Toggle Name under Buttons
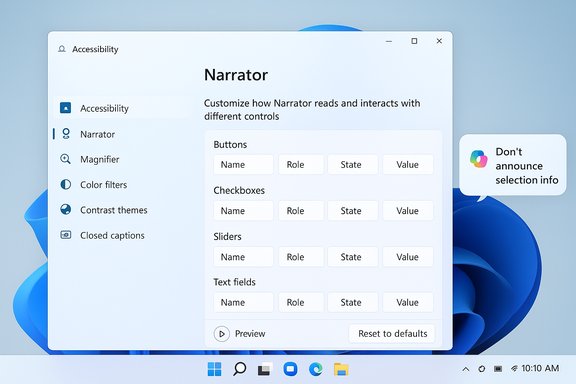This screenshot has width=576, height=384. pos(243,165)
